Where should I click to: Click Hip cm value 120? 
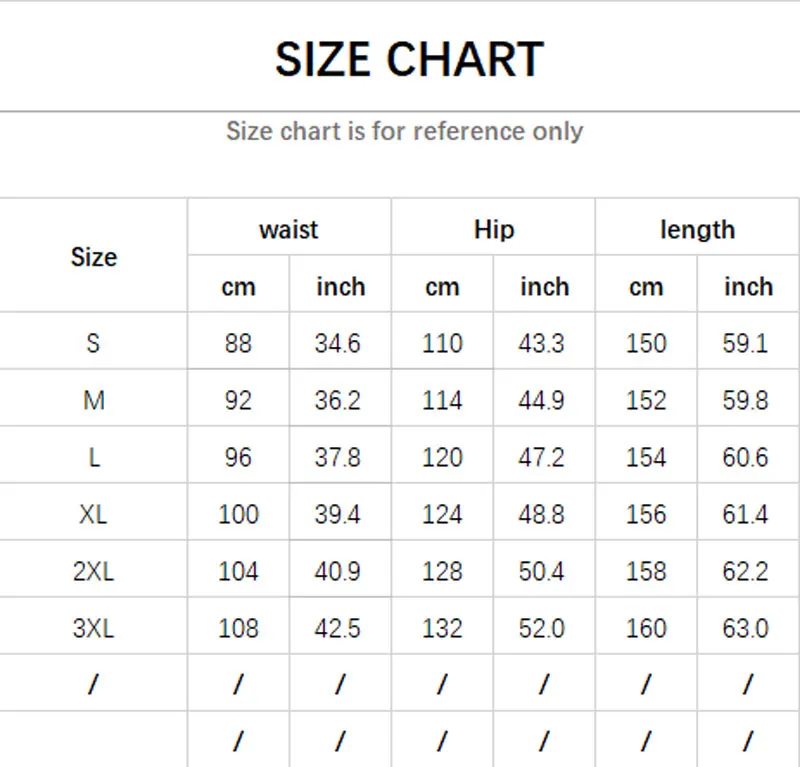(x=442, y=457)
